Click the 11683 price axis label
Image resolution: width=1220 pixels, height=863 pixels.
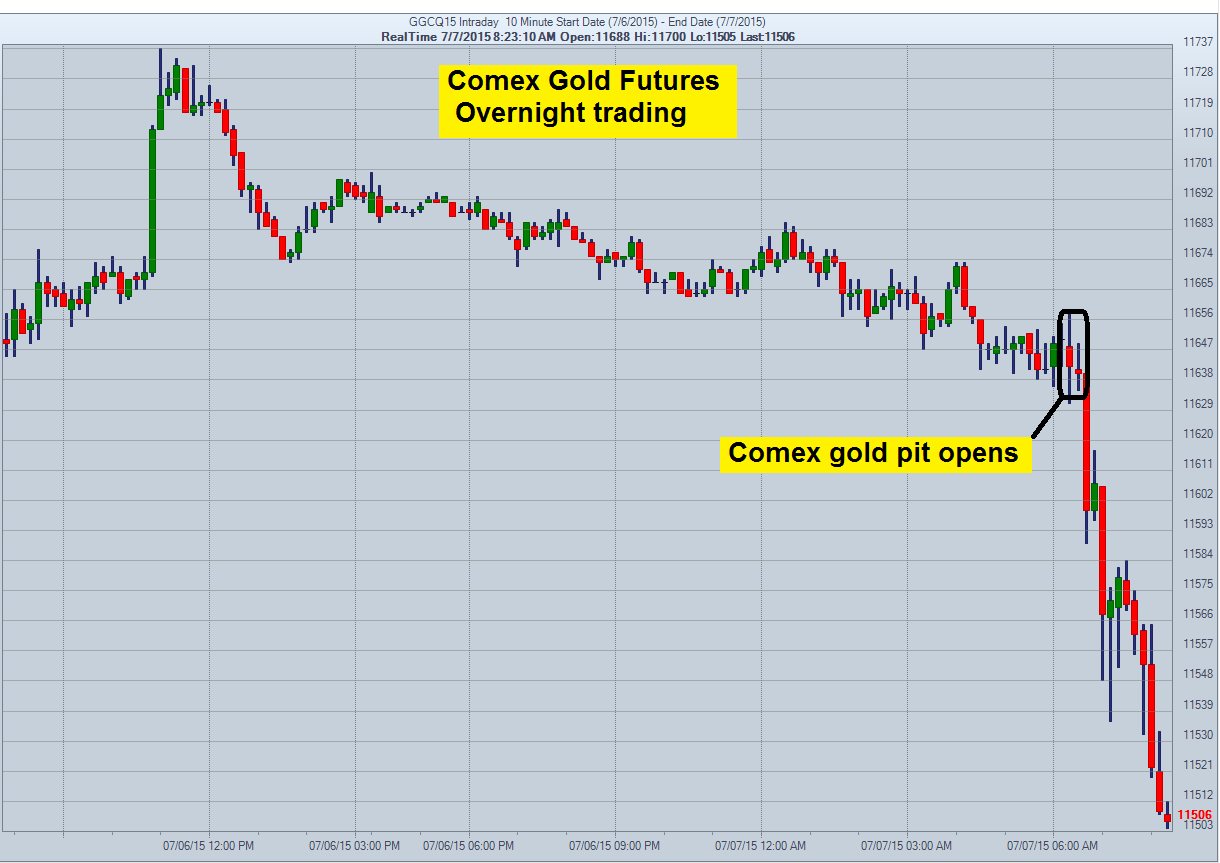[1198, 222]
